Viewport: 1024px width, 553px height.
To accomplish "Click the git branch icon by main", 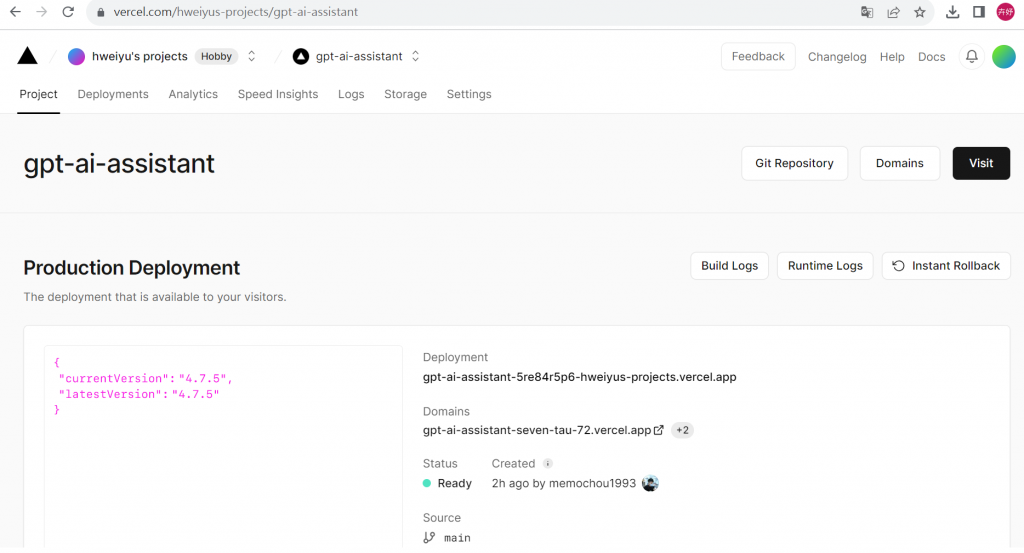I will pos(429,537).
